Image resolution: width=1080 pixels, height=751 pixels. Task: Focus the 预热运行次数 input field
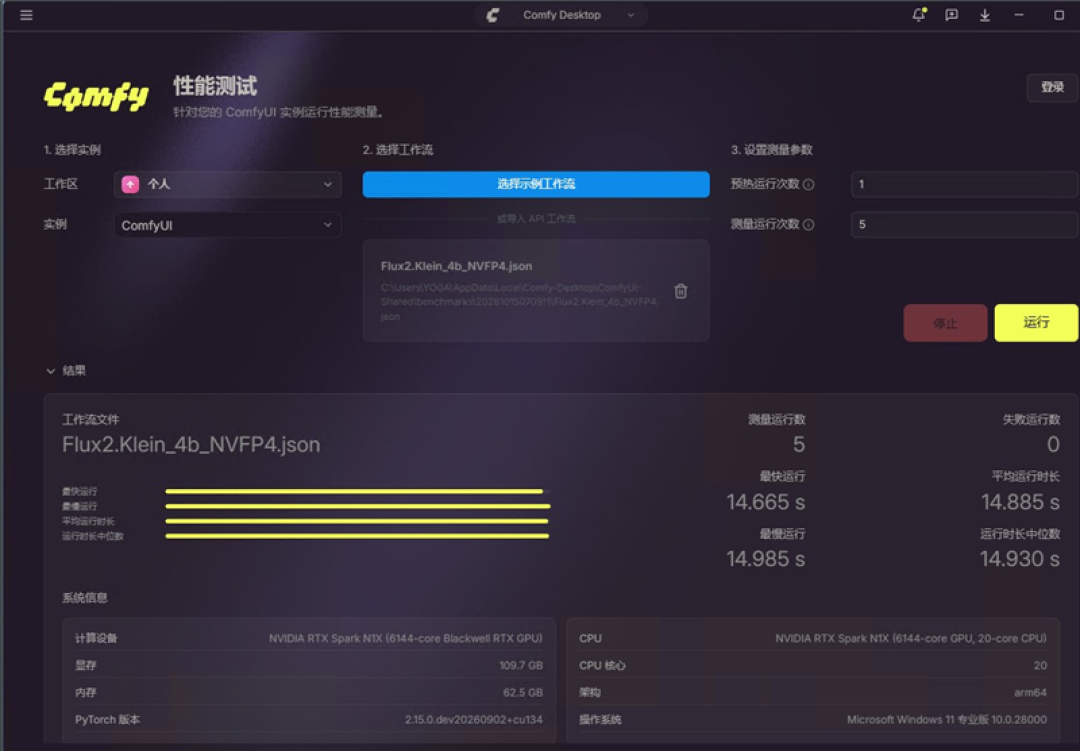pos(964,184)
